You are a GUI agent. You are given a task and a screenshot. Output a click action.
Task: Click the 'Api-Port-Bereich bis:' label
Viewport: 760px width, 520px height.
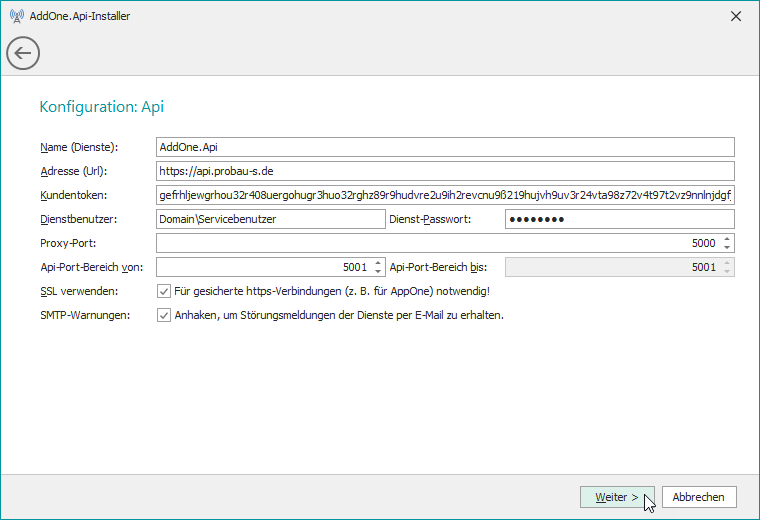point(438,267)
